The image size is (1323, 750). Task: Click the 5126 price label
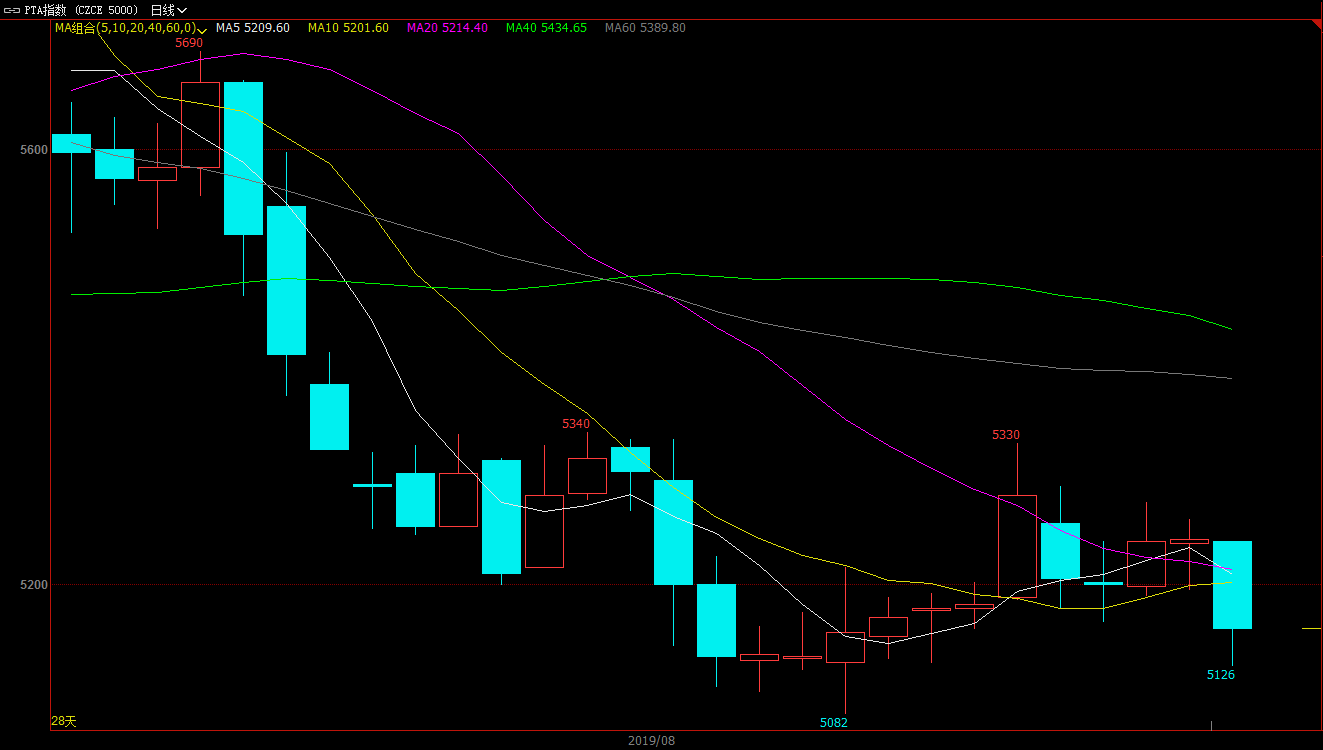coord(1221,675)
